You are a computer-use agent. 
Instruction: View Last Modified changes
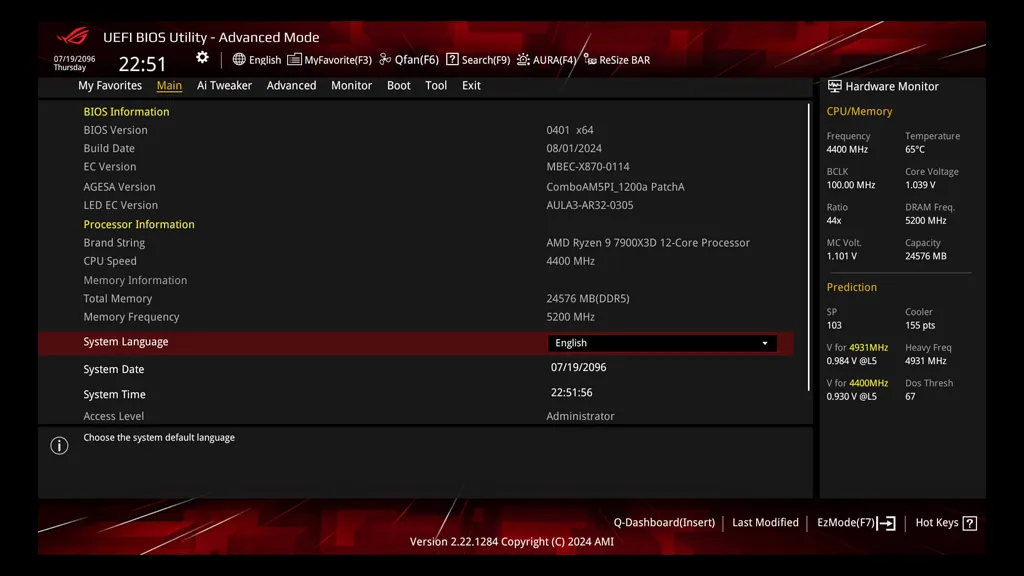coord(765,522)
